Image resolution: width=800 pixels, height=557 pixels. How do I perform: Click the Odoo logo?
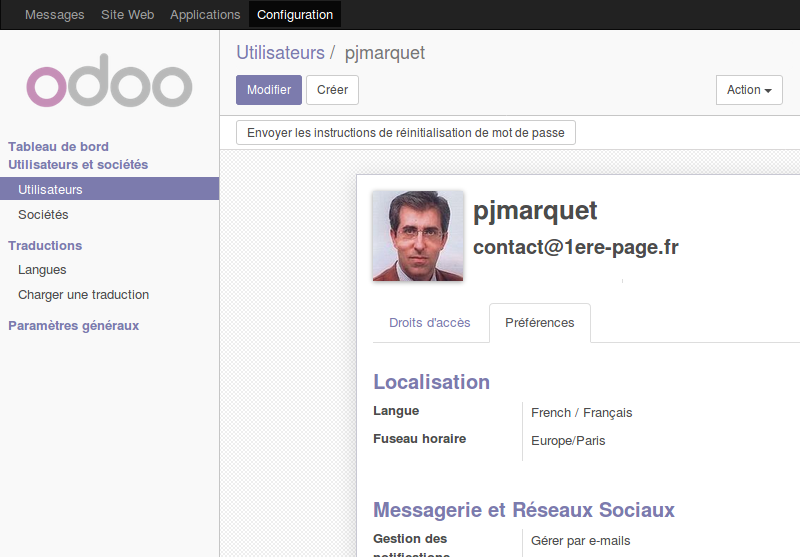coord(109,81)
